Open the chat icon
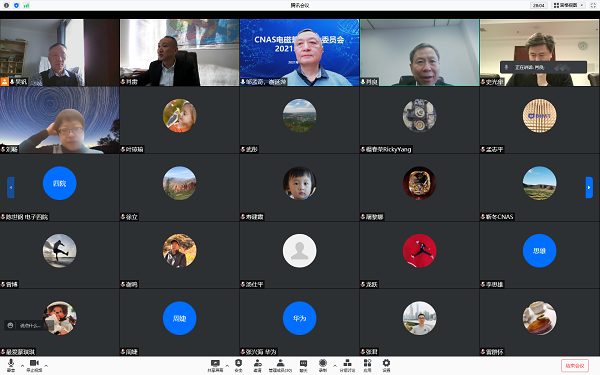Screen dimensions: 600x375 tap(303, 365)
